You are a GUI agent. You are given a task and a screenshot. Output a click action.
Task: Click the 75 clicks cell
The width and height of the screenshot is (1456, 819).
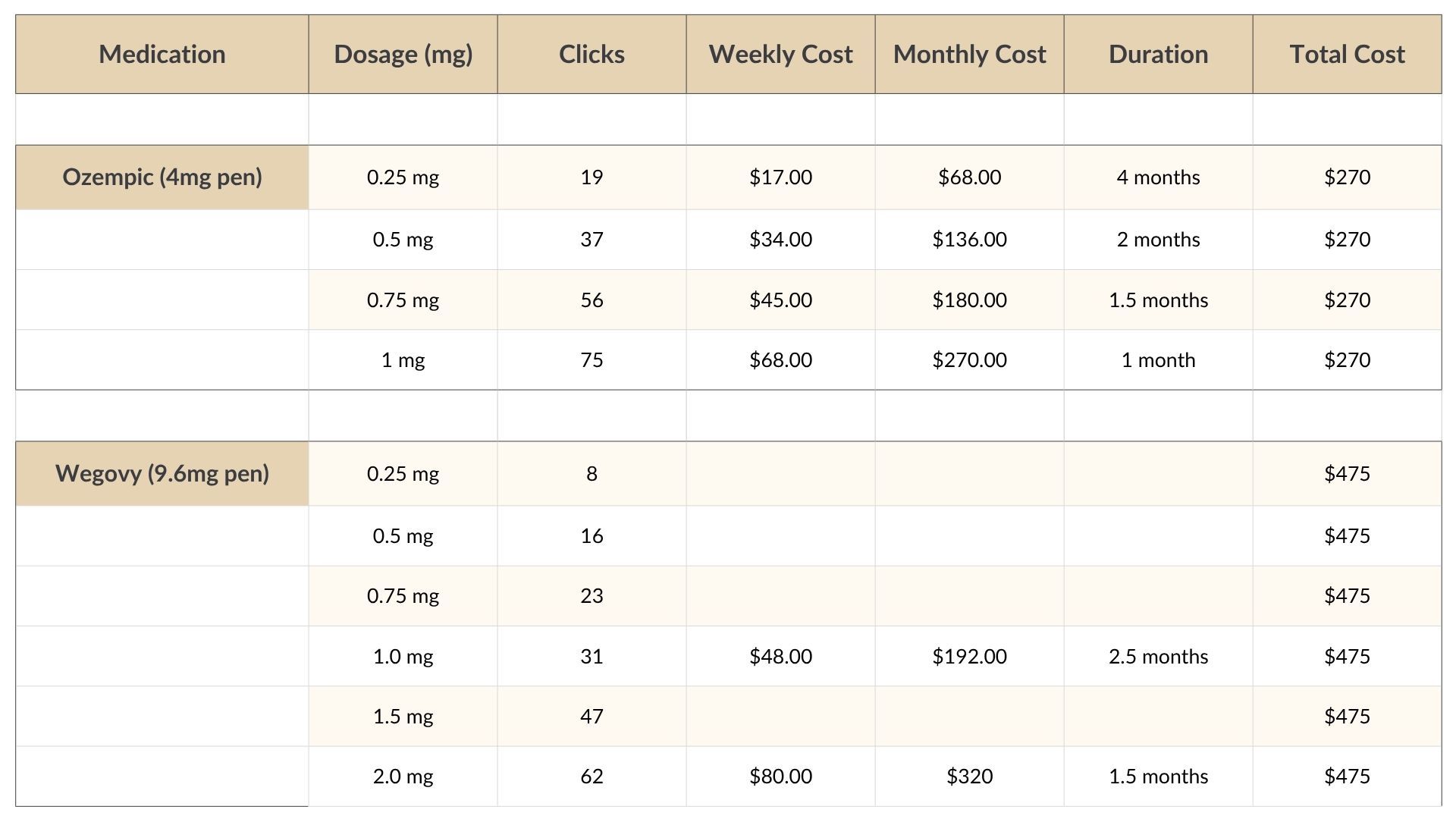tap(591, 359)
